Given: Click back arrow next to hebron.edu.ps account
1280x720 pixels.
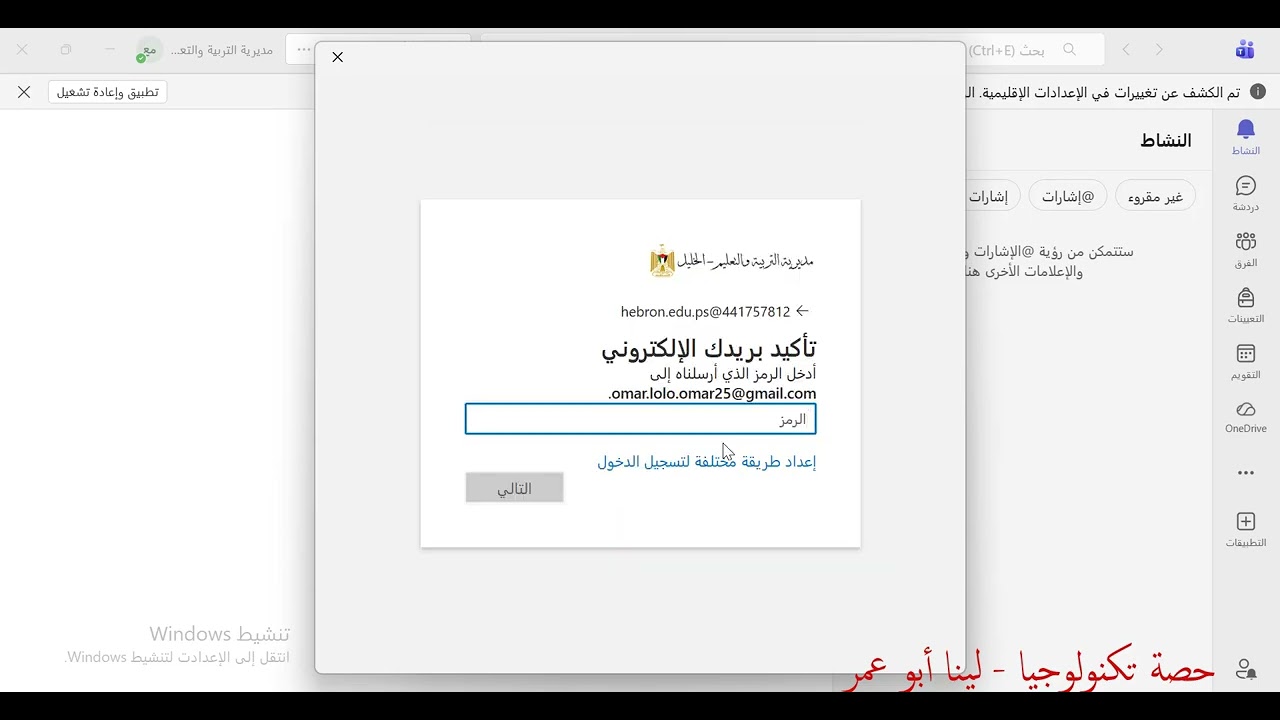Looking at the screenshot, I should click(802, 311).
